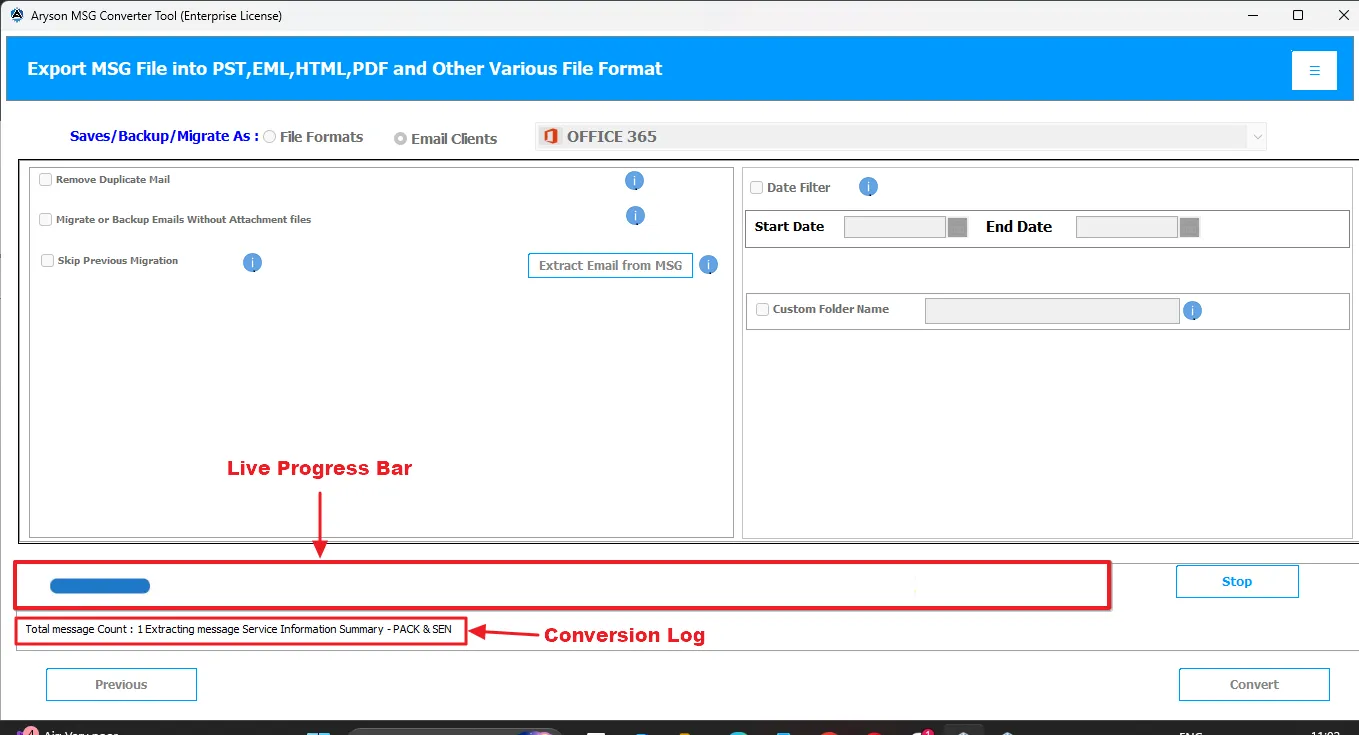Click info icon for Remove Duplicate Mail

click(634, 181)
